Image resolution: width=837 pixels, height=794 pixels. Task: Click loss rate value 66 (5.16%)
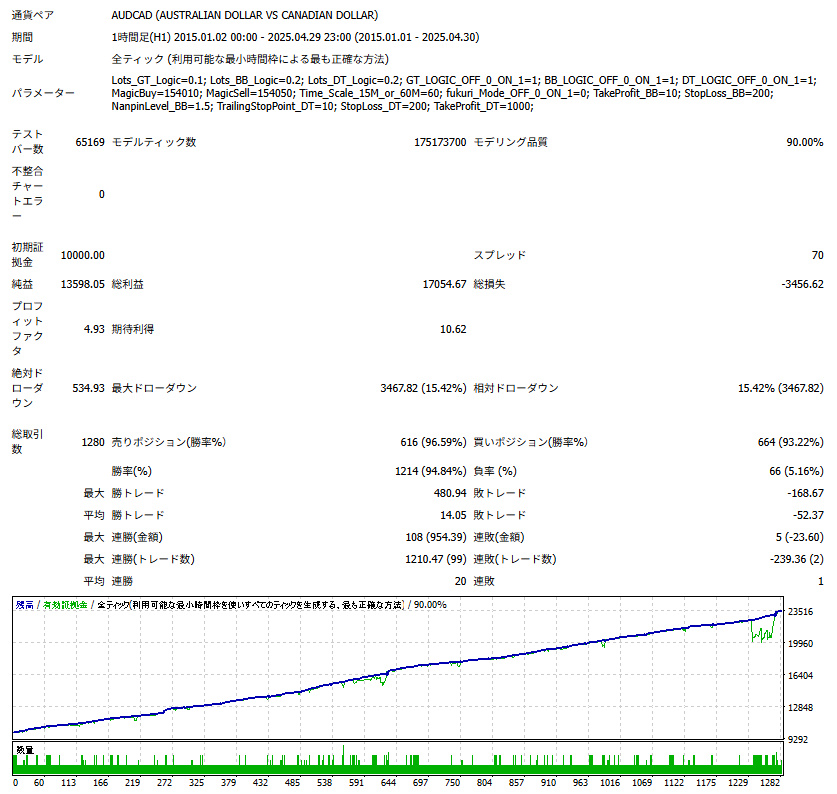(796, 471)
